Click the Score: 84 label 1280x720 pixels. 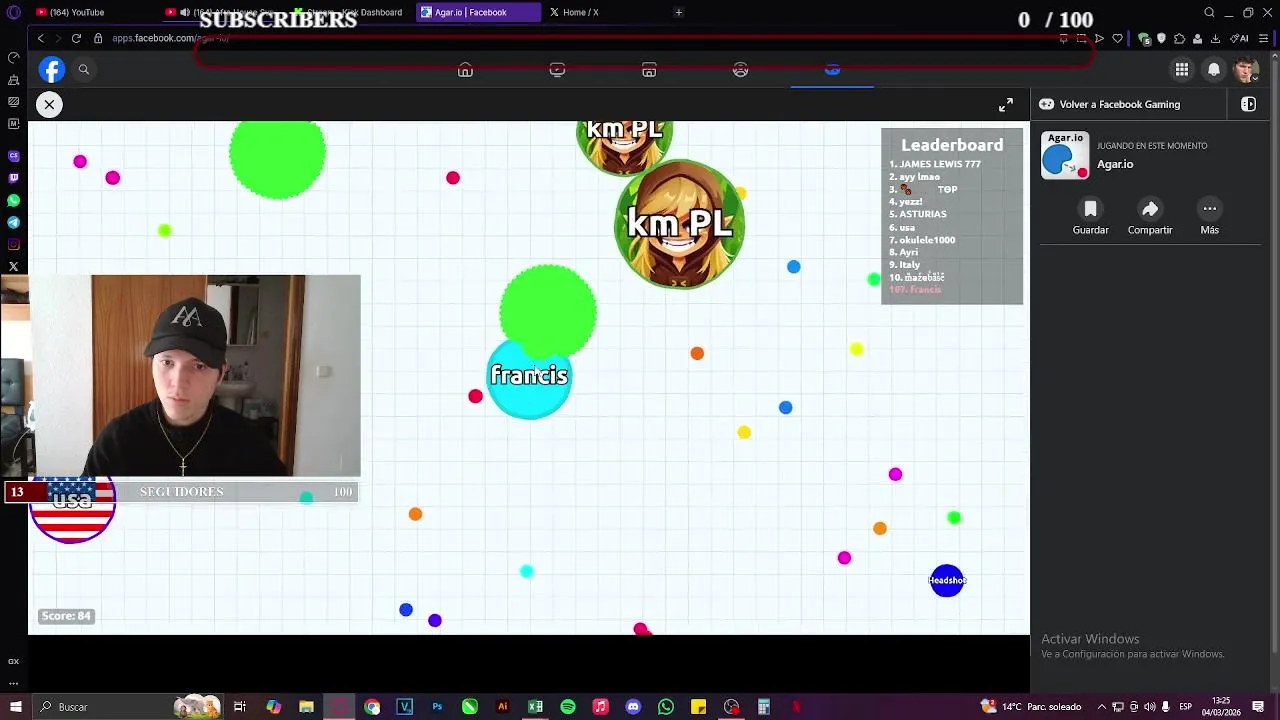[66, 616]
